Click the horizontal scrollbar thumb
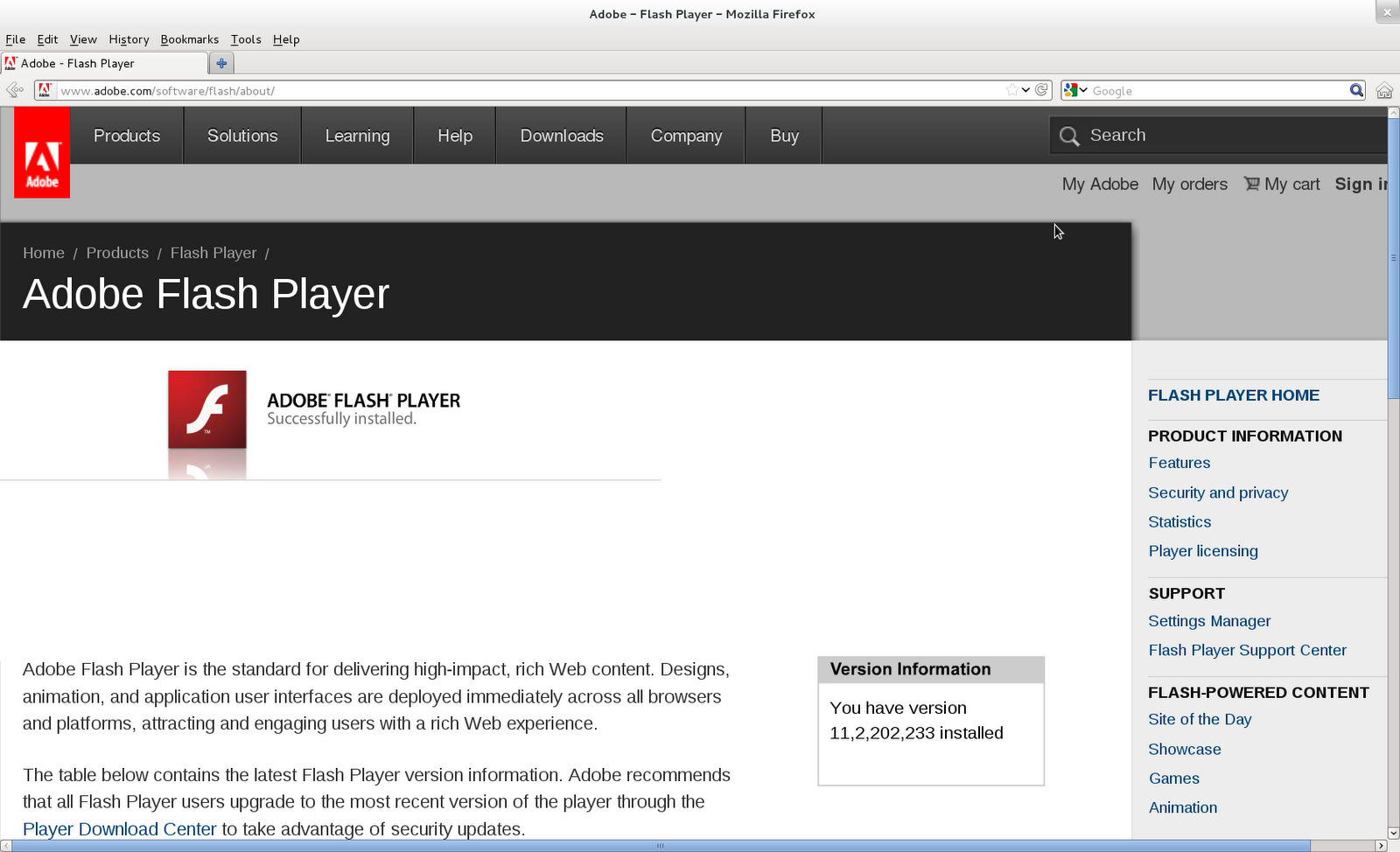The height and width of the screenshot is (852, 1400). pyautogui.click(x=661, y=846)
